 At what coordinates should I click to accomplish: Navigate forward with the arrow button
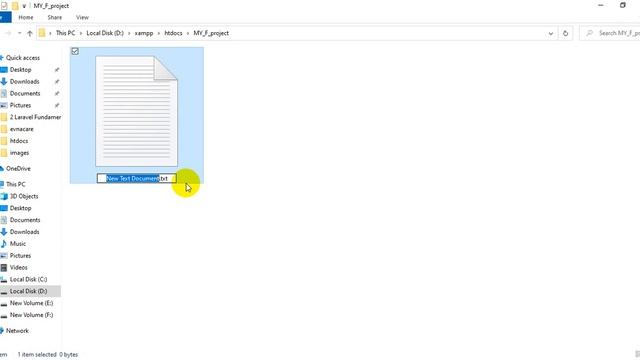8,33
